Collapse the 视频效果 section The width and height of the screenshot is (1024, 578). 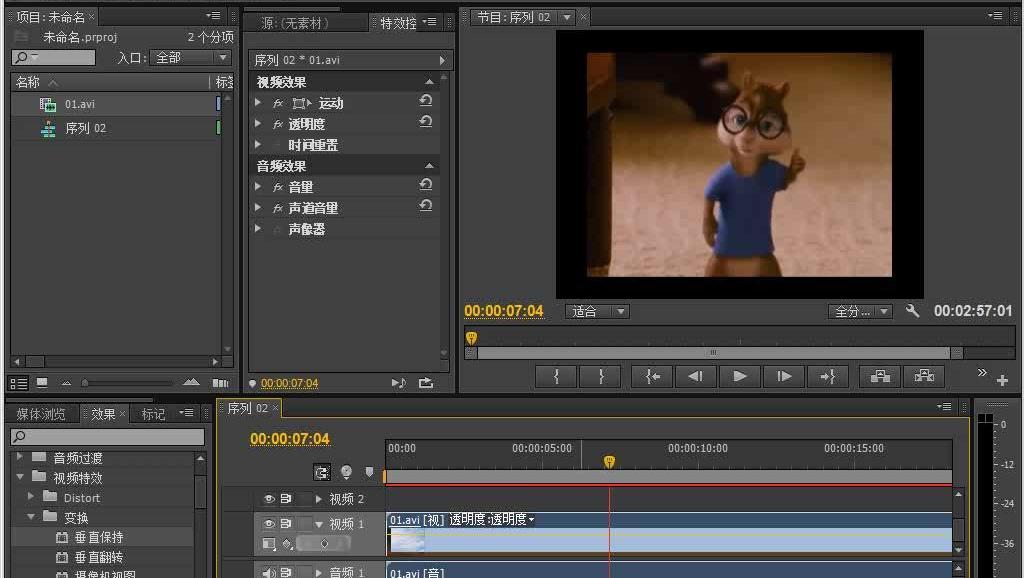429,82
